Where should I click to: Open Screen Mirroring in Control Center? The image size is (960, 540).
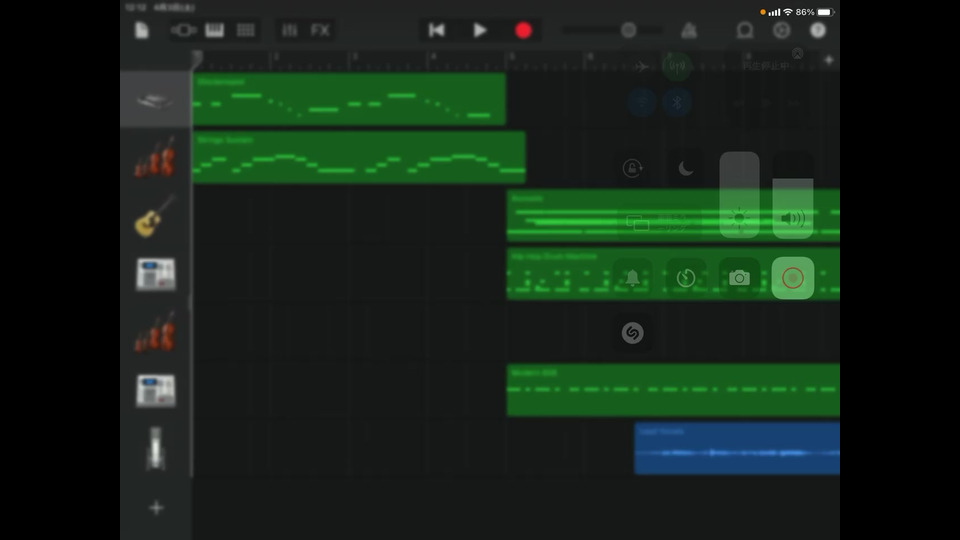(659, 222)
